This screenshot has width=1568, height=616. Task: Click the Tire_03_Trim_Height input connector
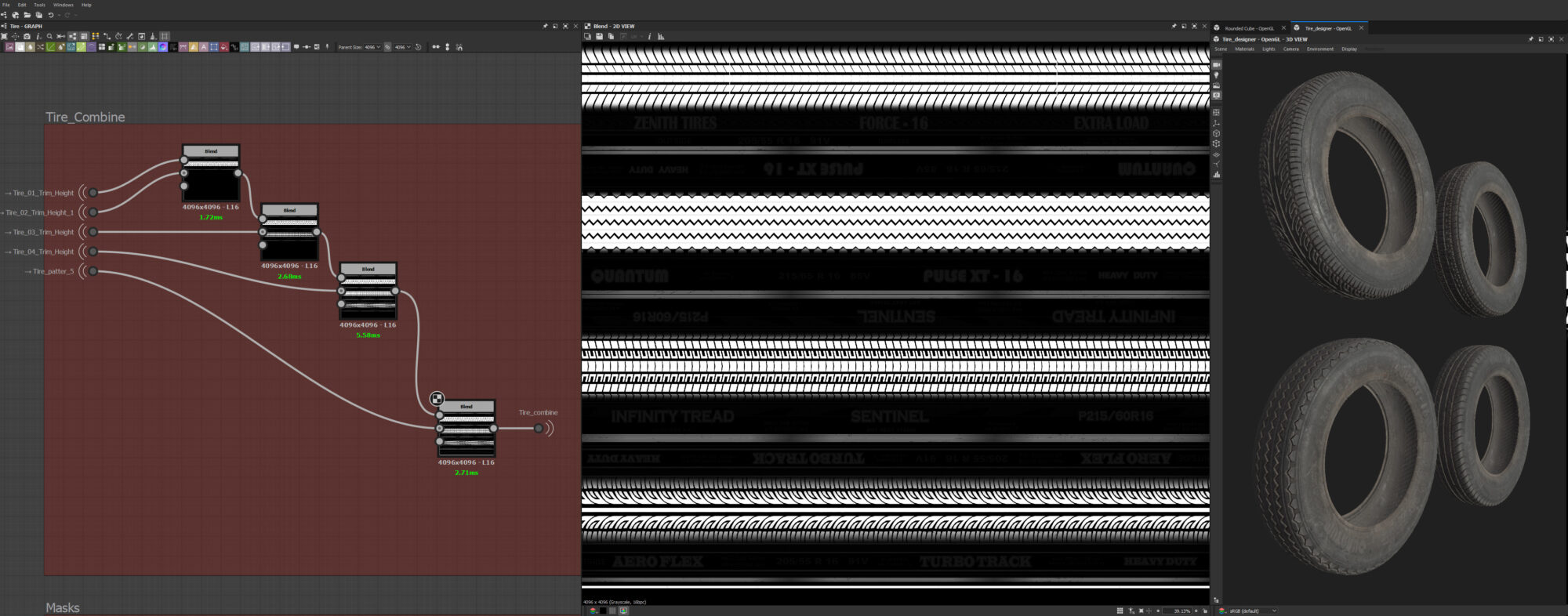(x=93, y=232)
